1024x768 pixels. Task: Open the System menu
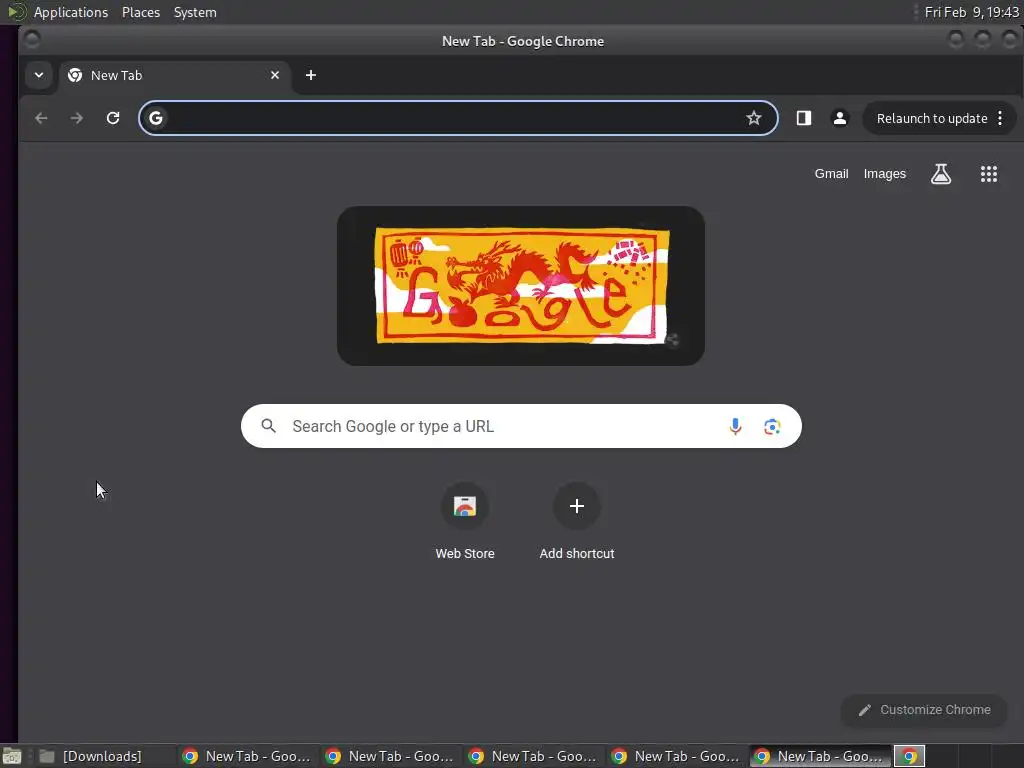(x=195, y=12)
